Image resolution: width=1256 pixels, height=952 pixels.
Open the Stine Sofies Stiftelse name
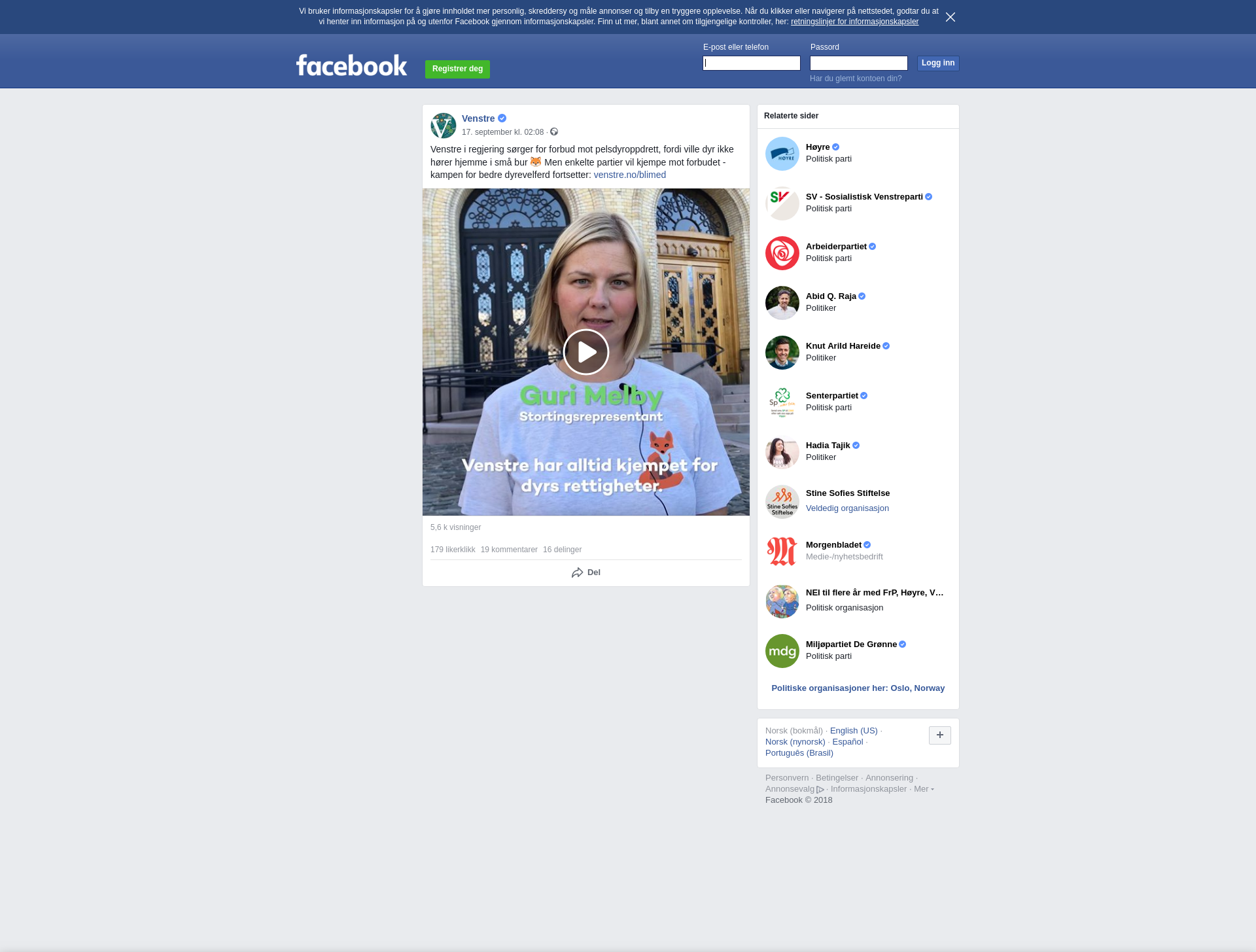click(x=848, y=493)
